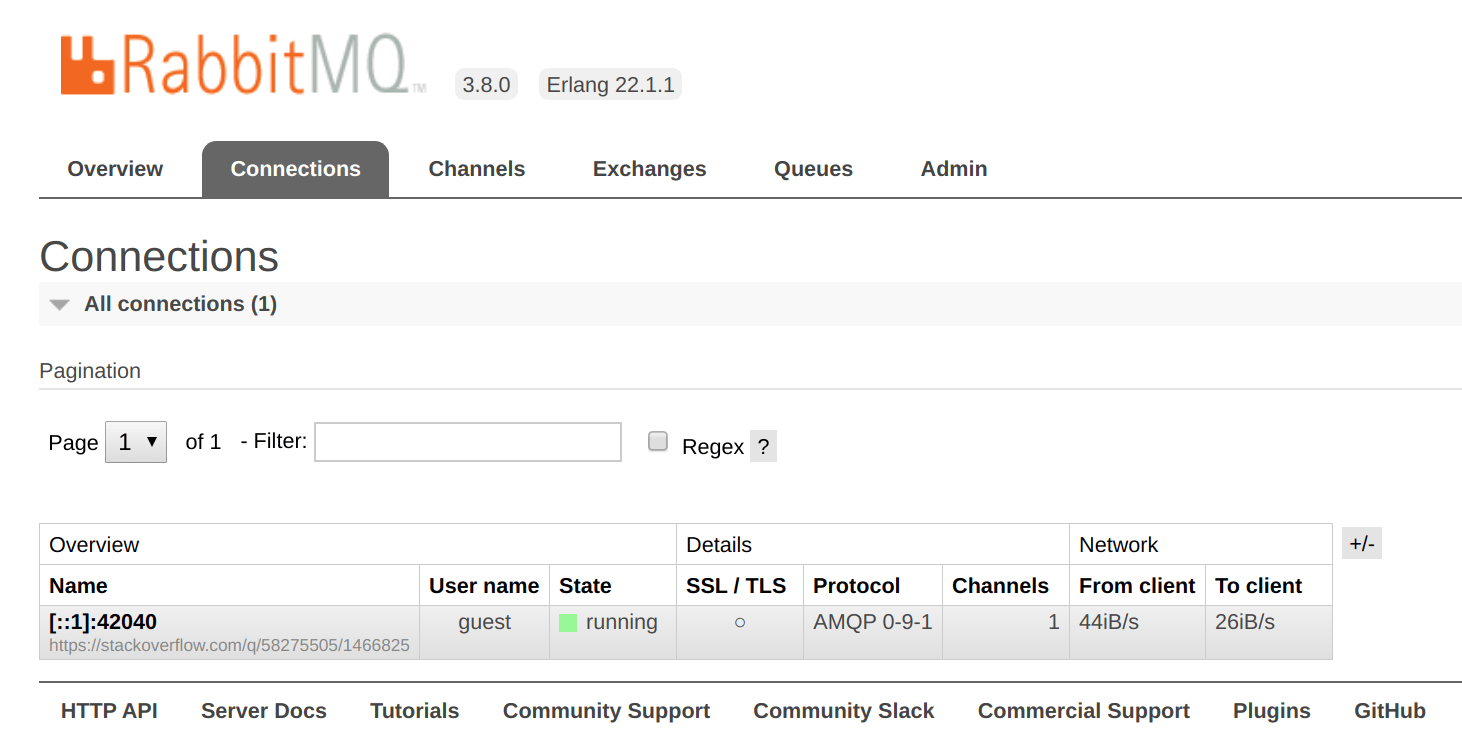1462x739 pixels.
Task: Click the GitHub footer link
Action: pyautogui.click(x=1389, y=711)
